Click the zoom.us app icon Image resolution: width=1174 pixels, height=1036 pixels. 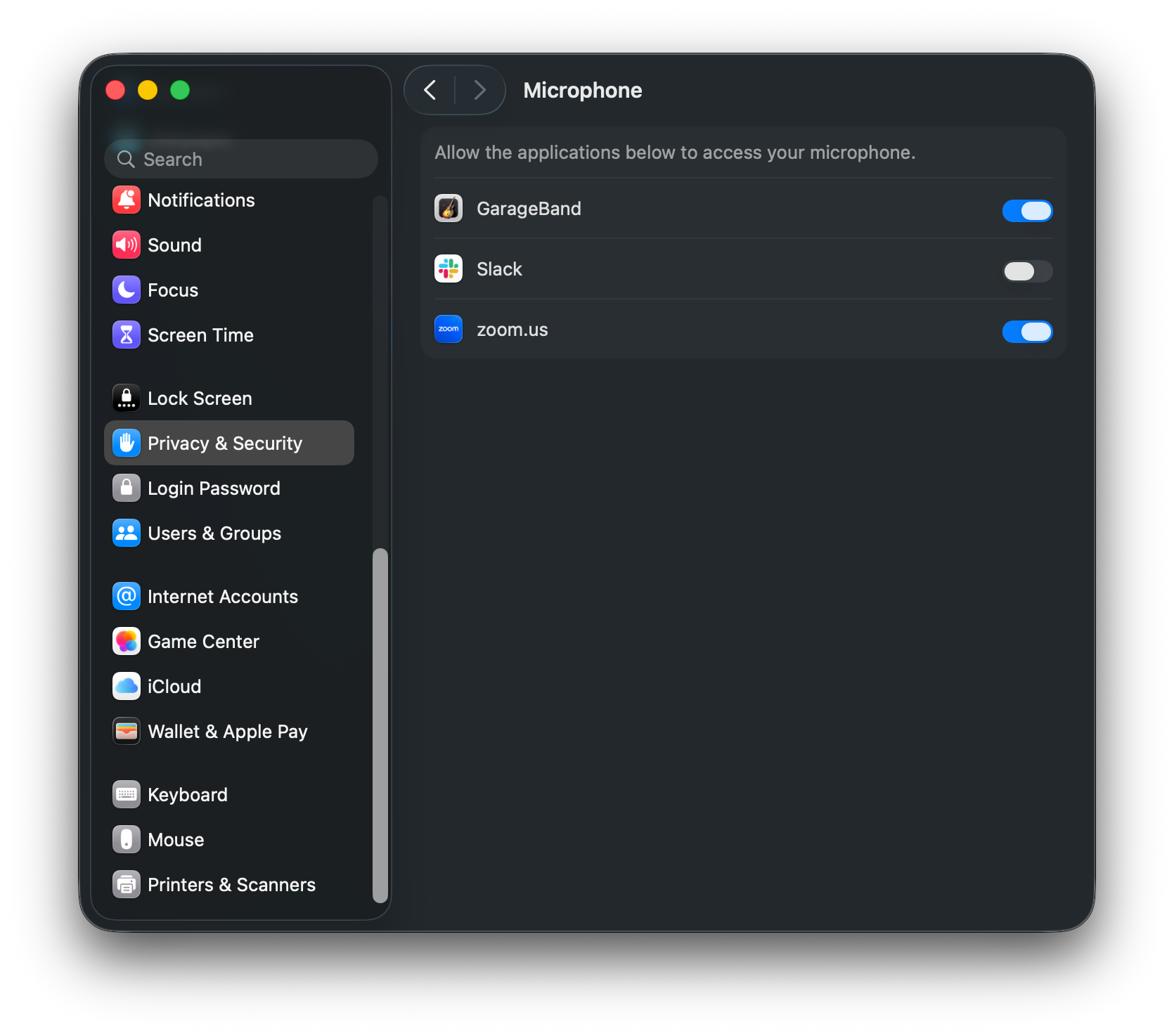coord(449,329)
